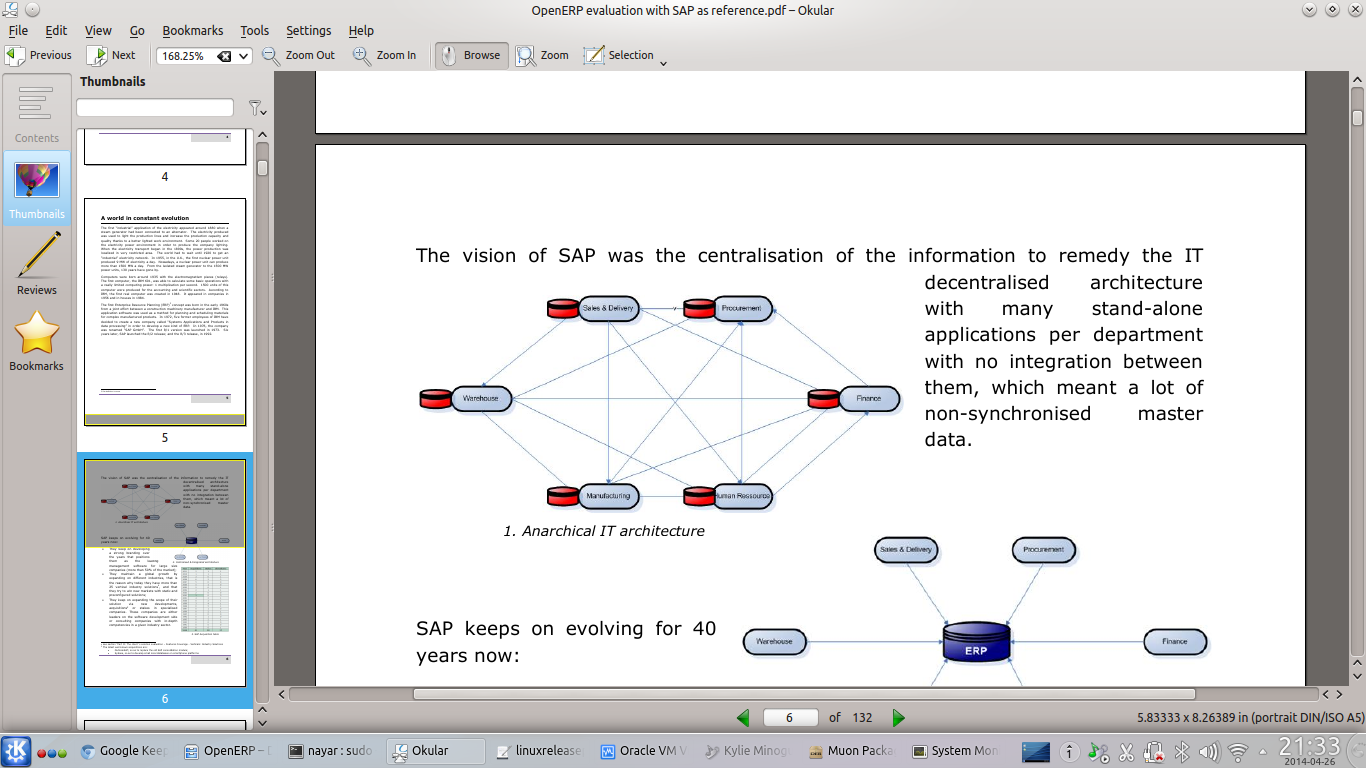Open the View menu
Image resolution: width=1366 pixels, height=768 pixels.
[98, 31]
